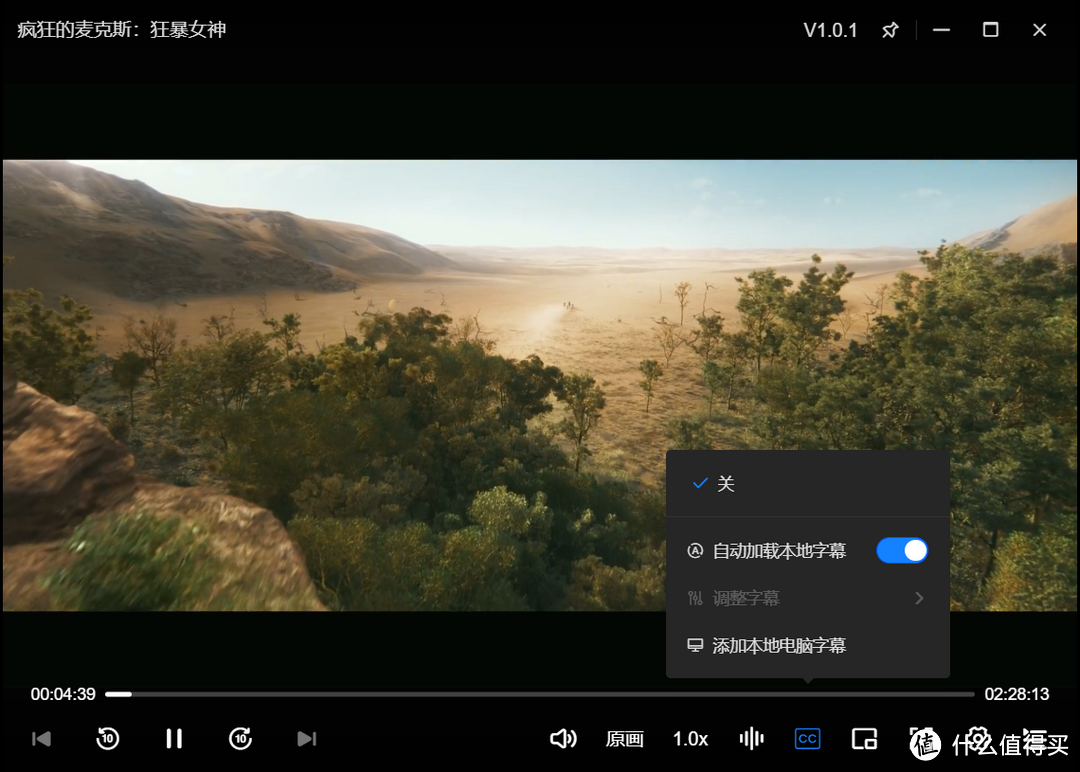Open the 1.0x playback speed selector
The image size is (1080, 772).
point(690,738)
